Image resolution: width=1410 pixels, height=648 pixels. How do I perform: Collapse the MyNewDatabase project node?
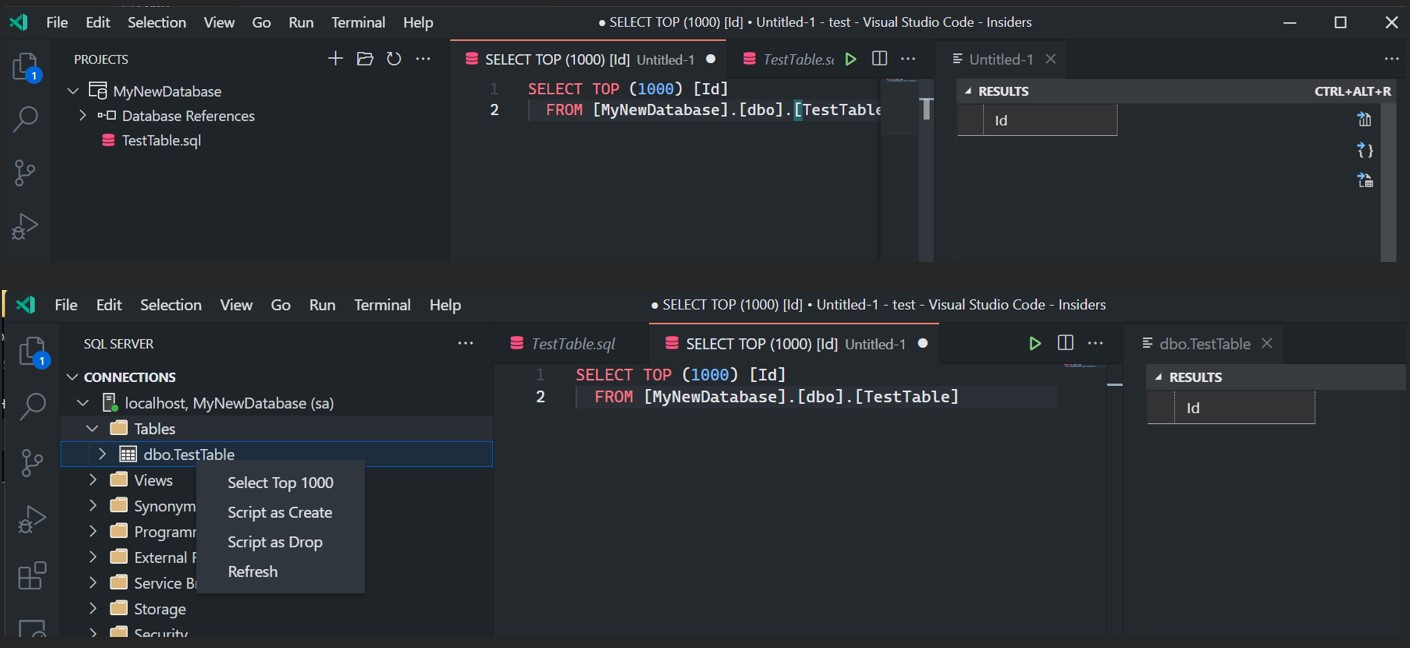click(x=73, y=91)
